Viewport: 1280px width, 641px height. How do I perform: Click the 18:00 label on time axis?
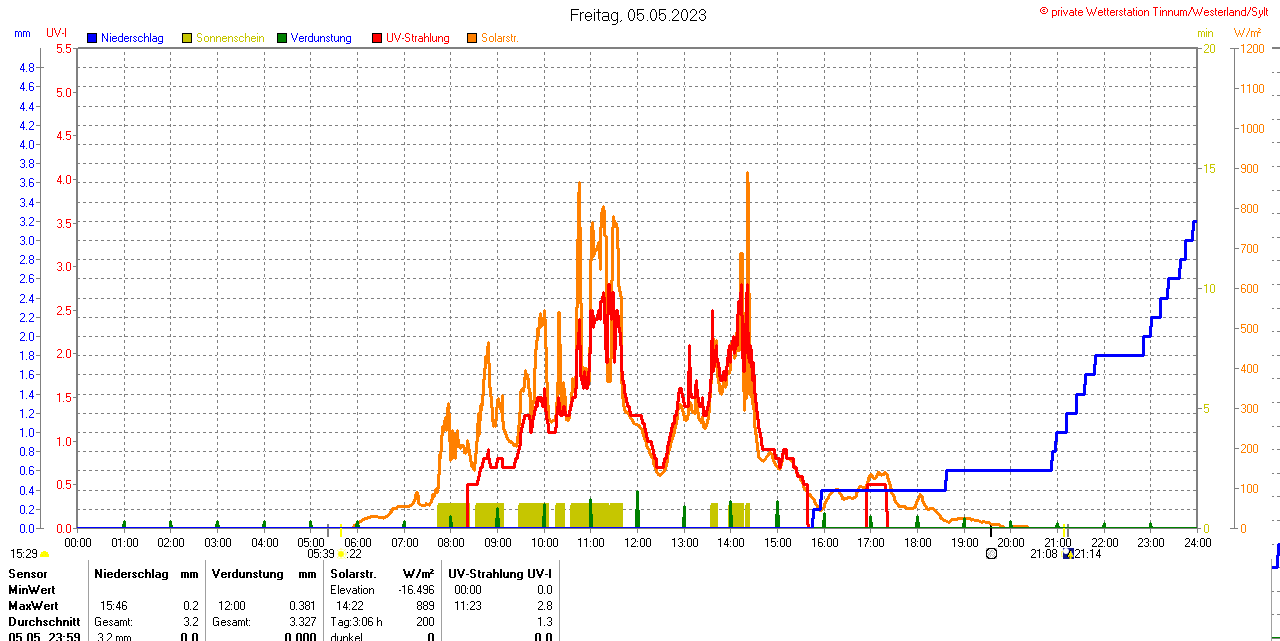(918, 542)
